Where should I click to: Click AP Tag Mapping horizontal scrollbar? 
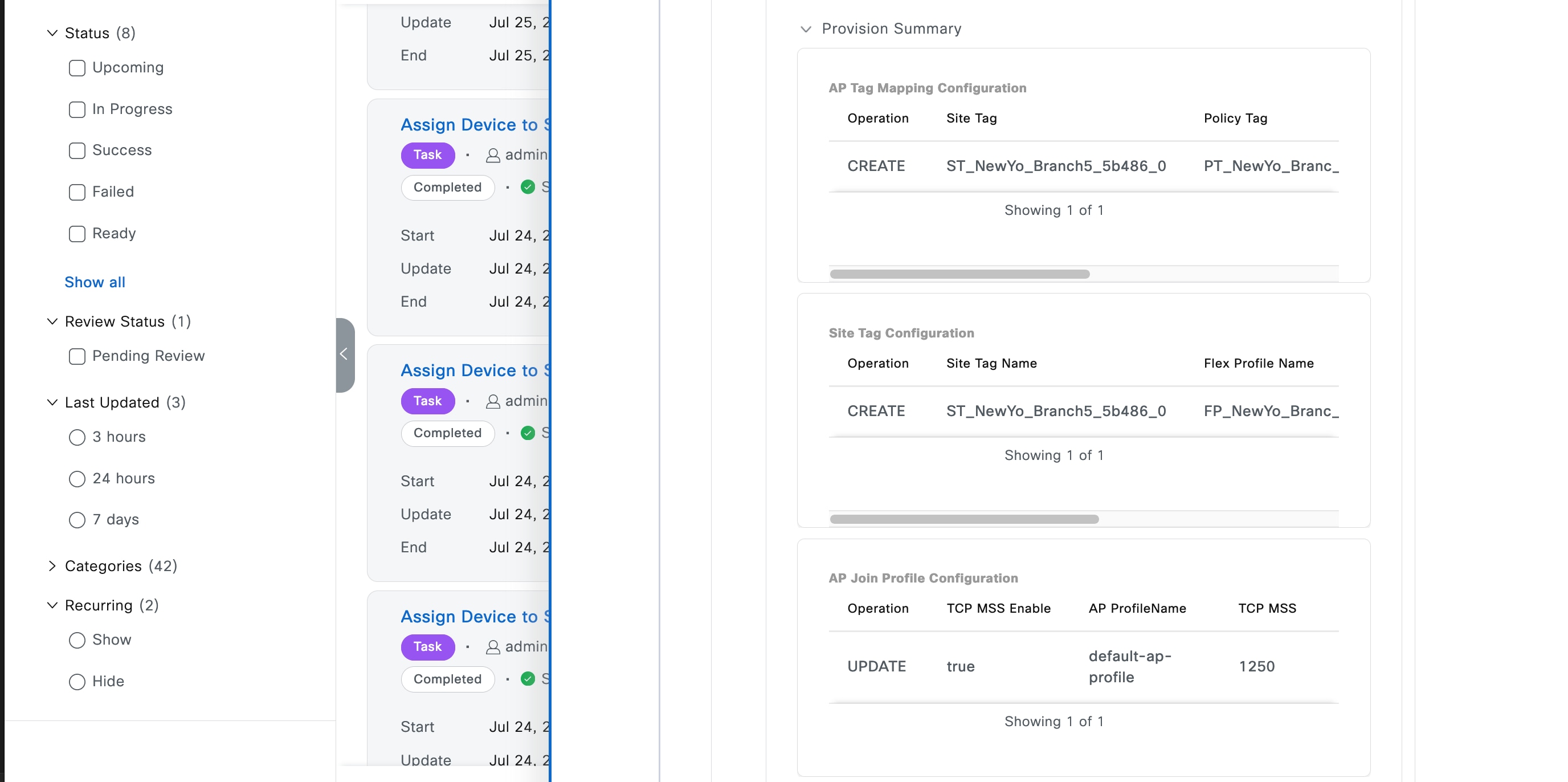pos(959,274)
